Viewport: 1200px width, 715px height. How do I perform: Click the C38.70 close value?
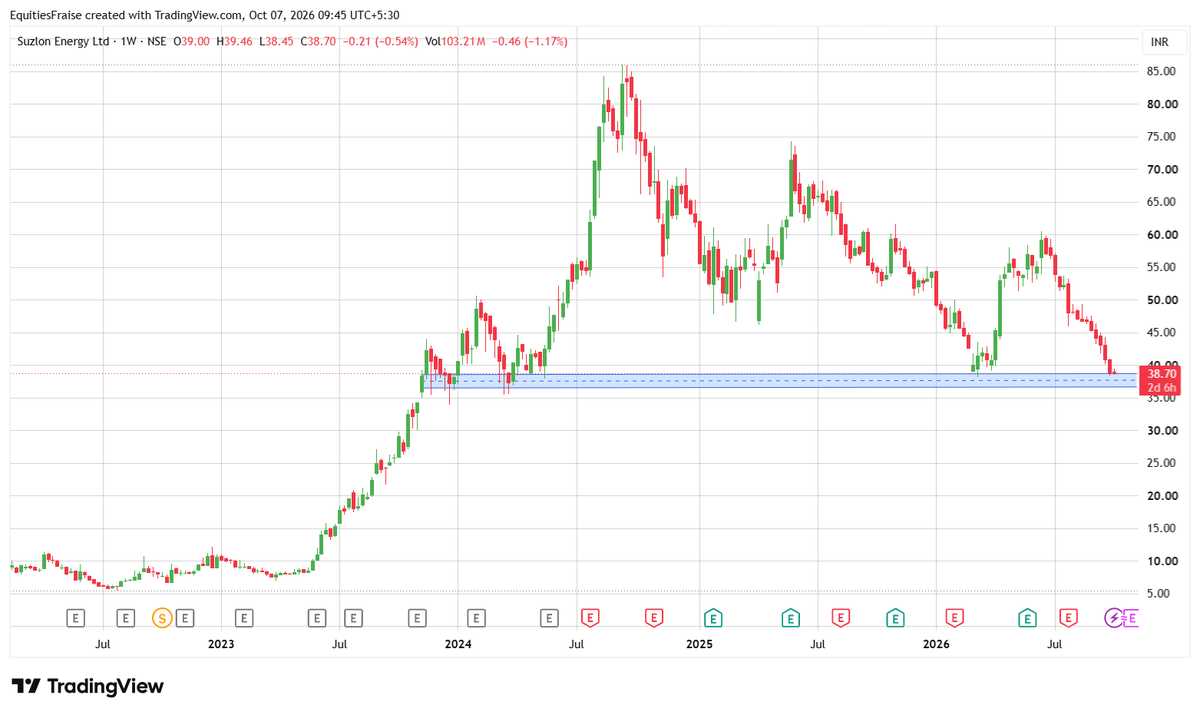click(x=318, y=42)
